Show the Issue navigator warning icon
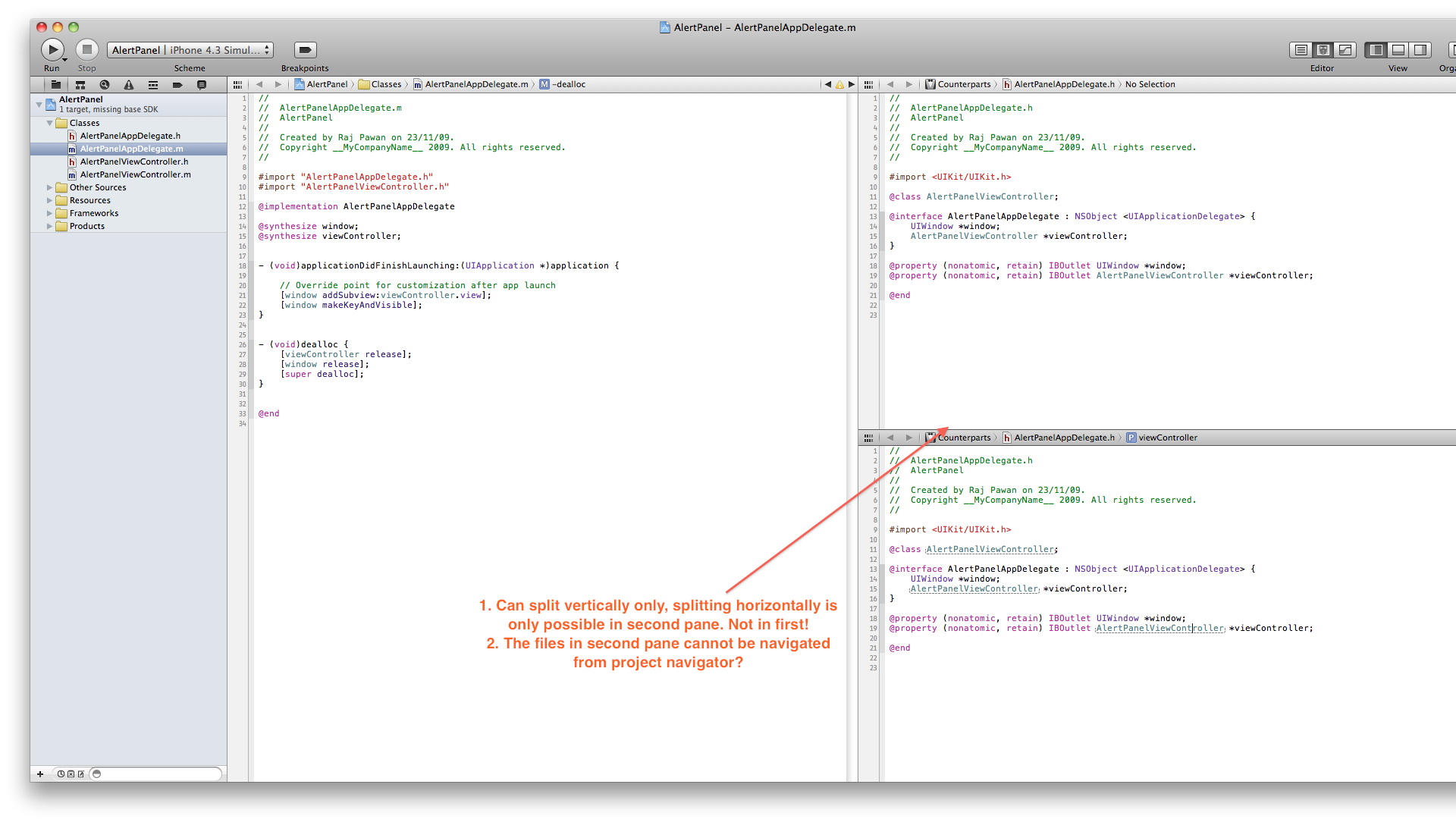Image resolution: width=1456 pixels, height=819 pixels. [129, 85]
